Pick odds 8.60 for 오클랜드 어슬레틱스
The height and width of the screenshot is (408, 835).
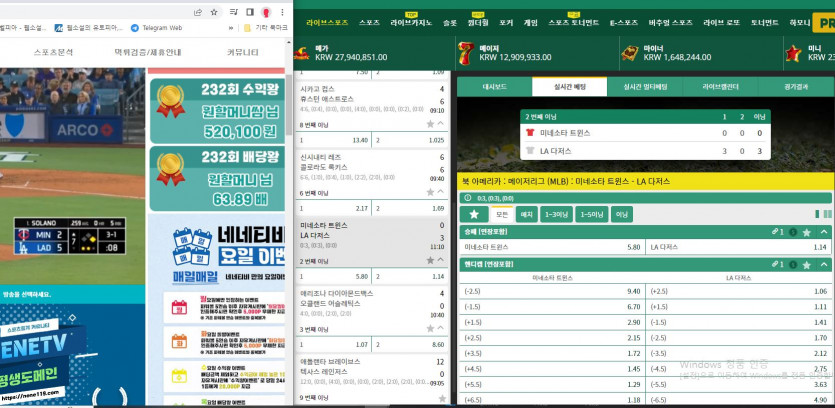(410, 345)
